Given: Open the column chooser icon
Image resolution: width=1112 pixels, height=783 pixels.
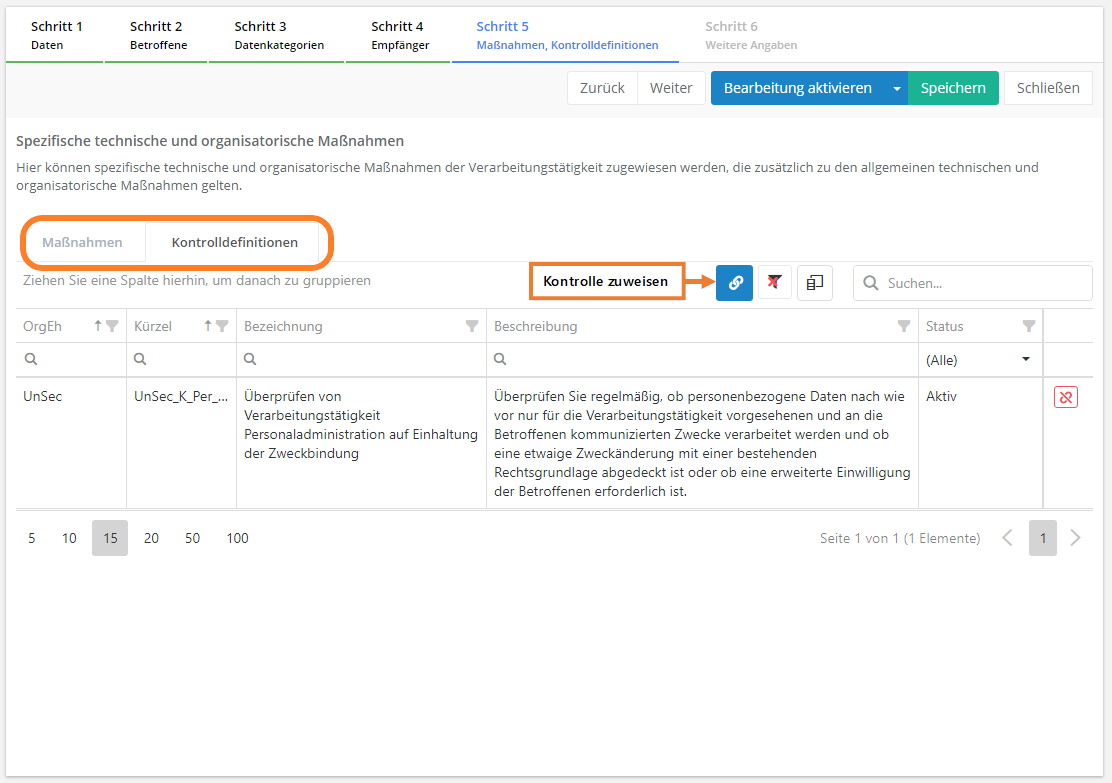Looking at the screenshot, I should pyautogui.click(x=815, y=283).
